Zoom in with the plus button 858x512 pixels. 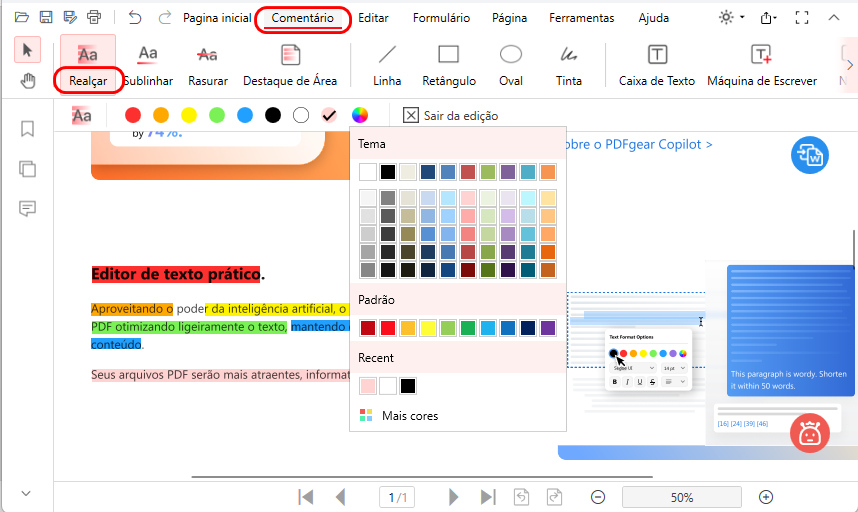coord(766,497)
